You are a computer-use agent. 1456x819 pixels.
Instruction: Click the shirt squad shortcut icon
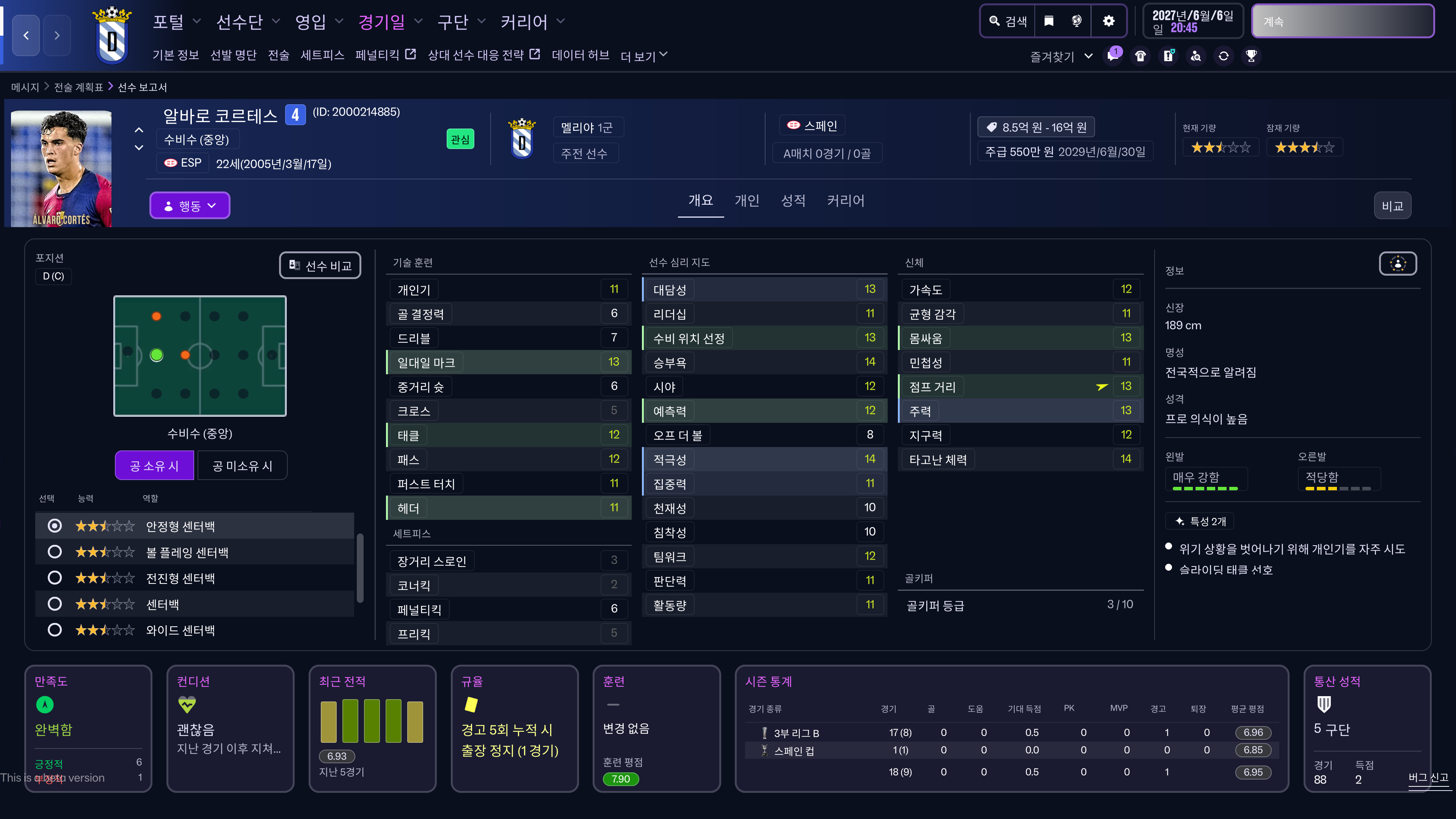1141,56
